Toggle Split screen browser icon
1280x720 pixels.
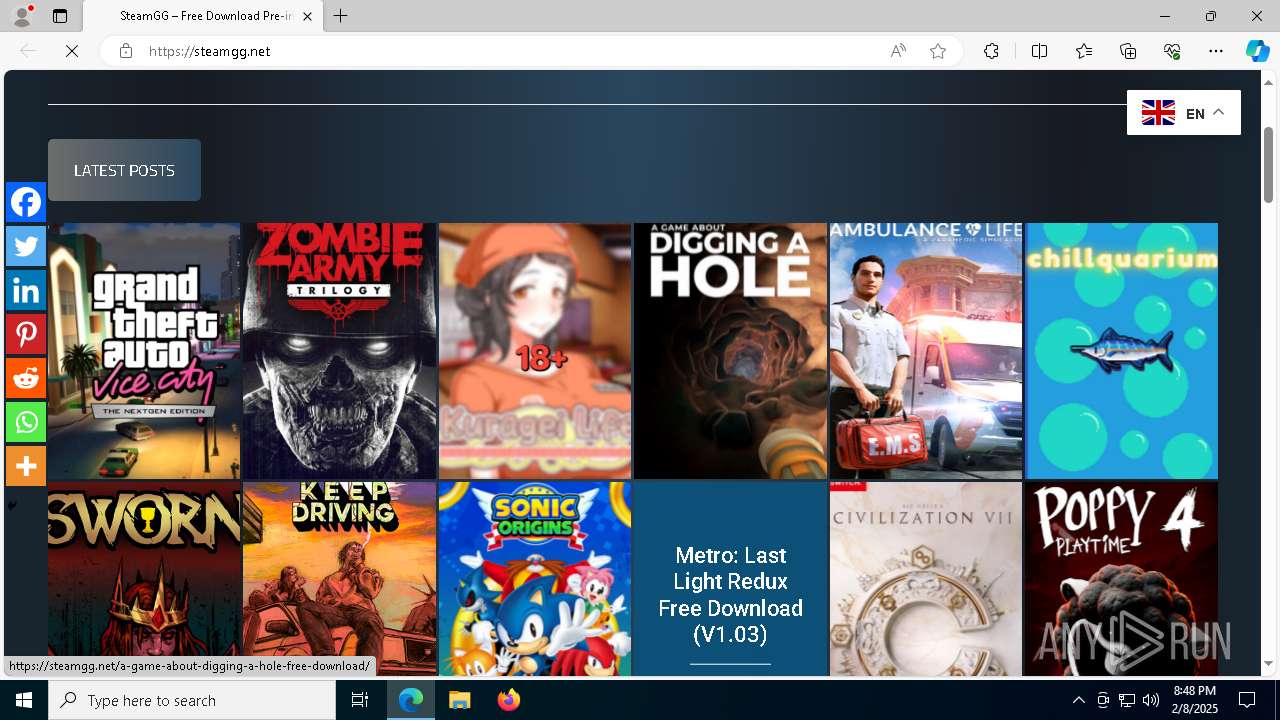tap(1039, 51)
